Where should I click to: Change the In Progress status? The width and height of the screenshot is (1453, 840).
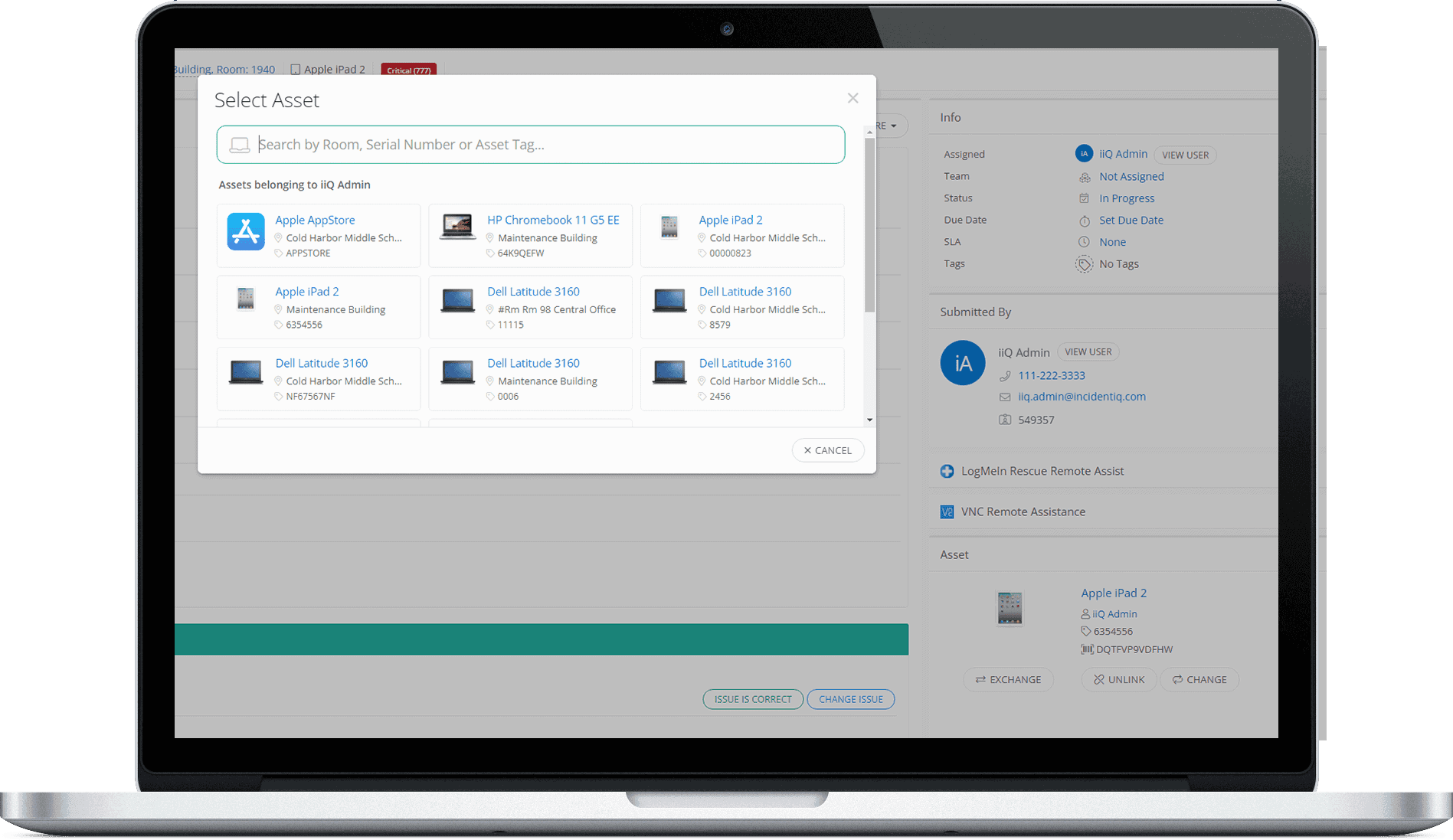click(x=1127, y=198)
